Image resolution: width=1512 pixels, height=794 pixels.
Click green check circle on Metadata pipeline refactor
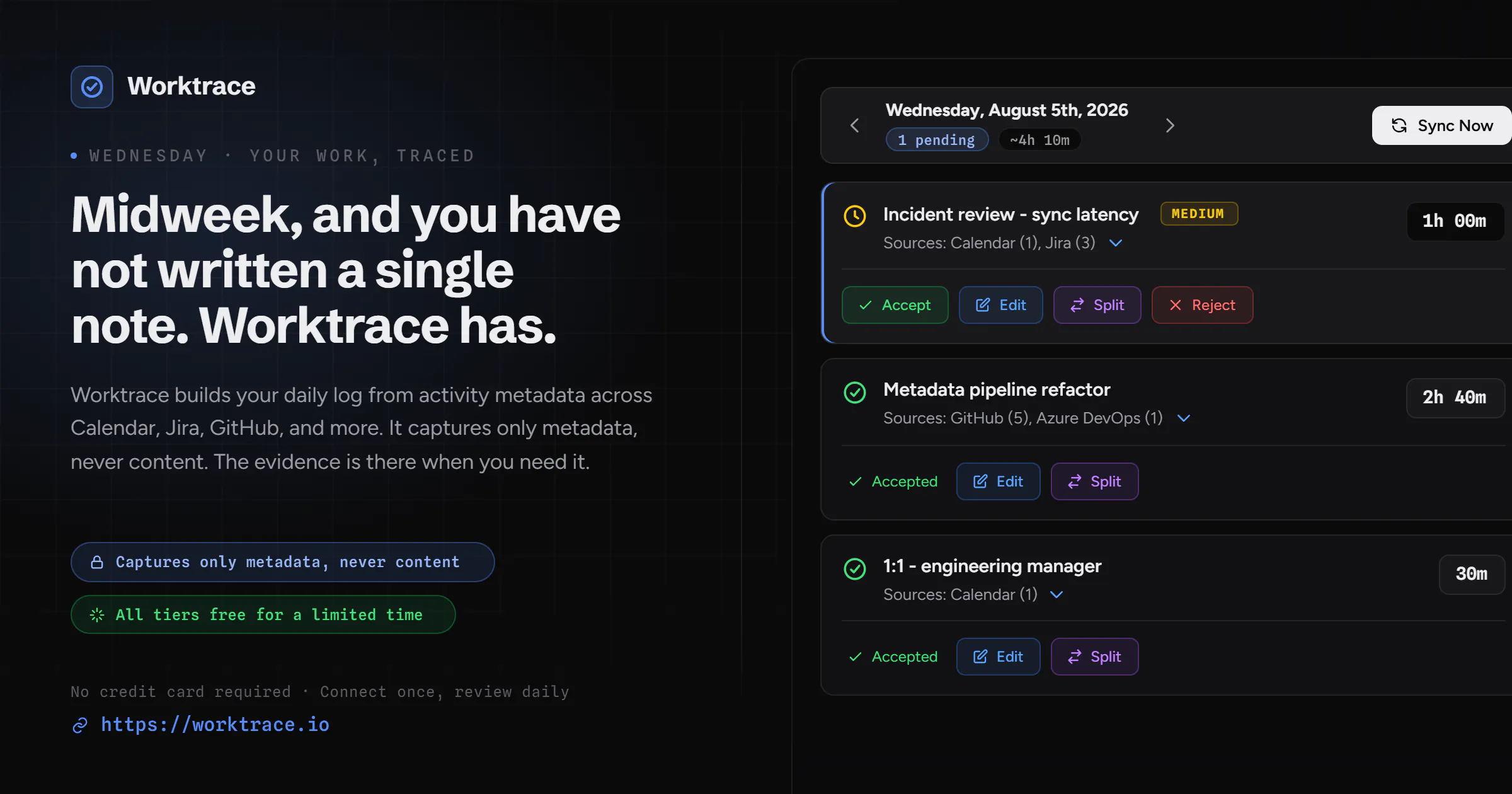click(x=855, y=392)
